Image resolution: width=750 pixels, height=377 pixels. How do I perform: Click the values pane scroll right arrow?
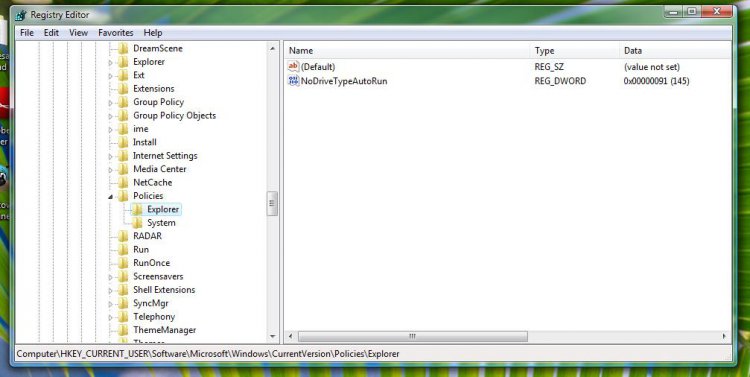724,336
